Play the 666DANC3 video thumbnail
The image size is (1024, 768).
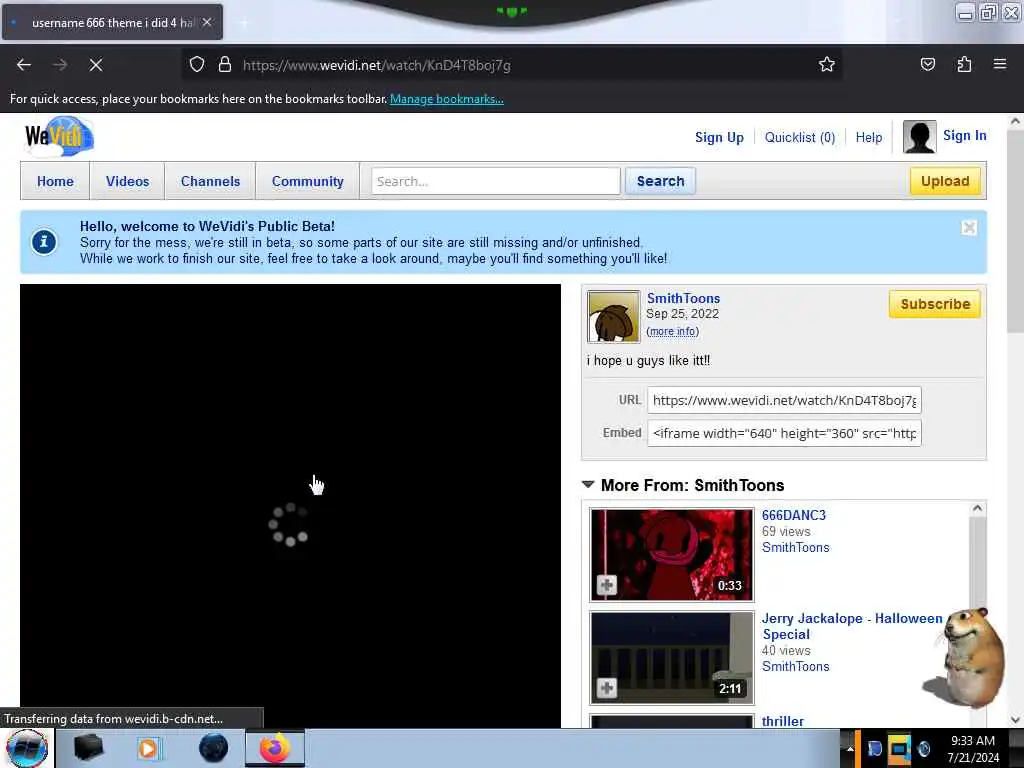(x=671, y=554)
